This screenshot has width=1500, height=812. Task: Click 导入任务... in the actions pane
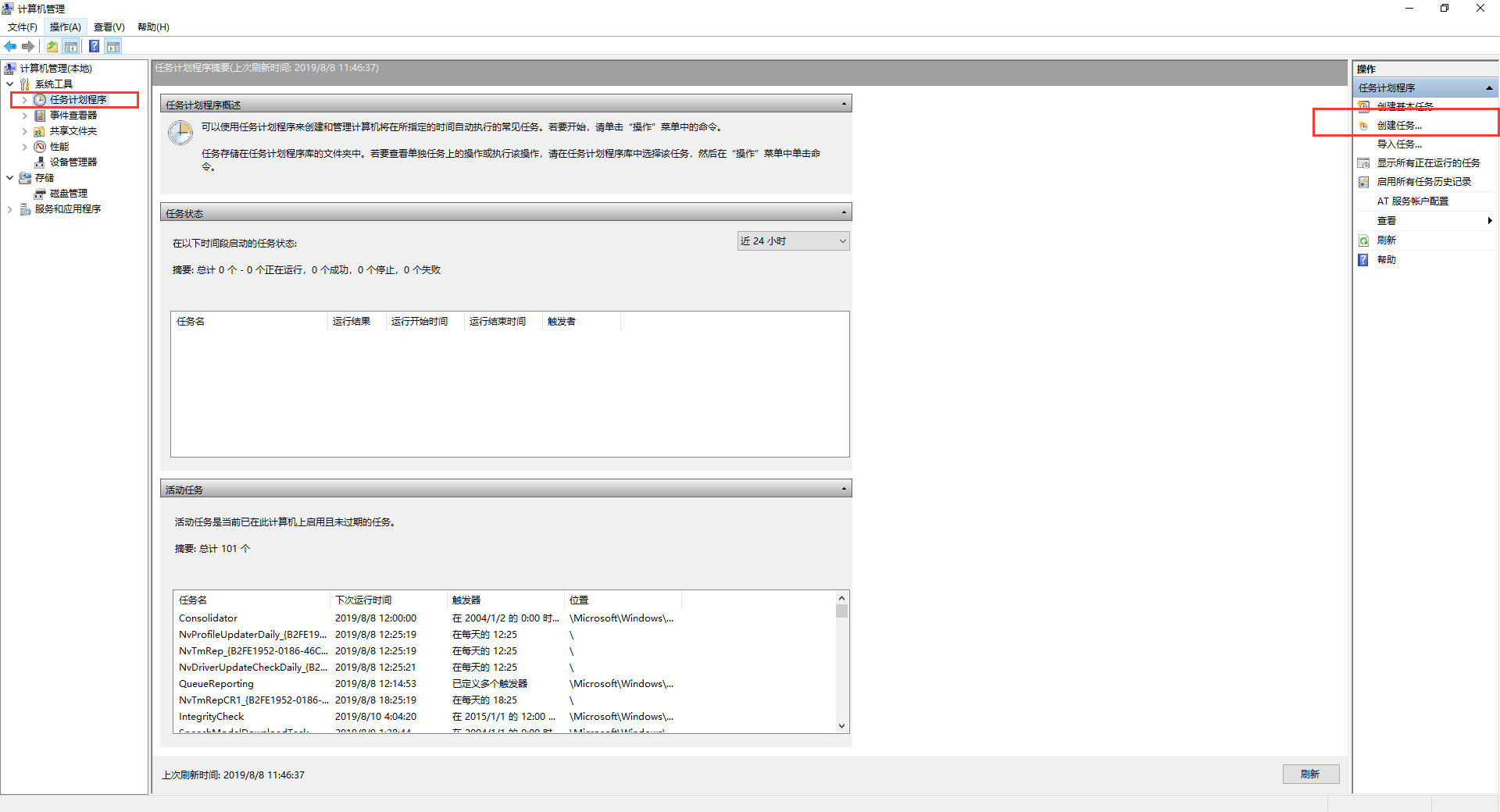pos(1399,144)
